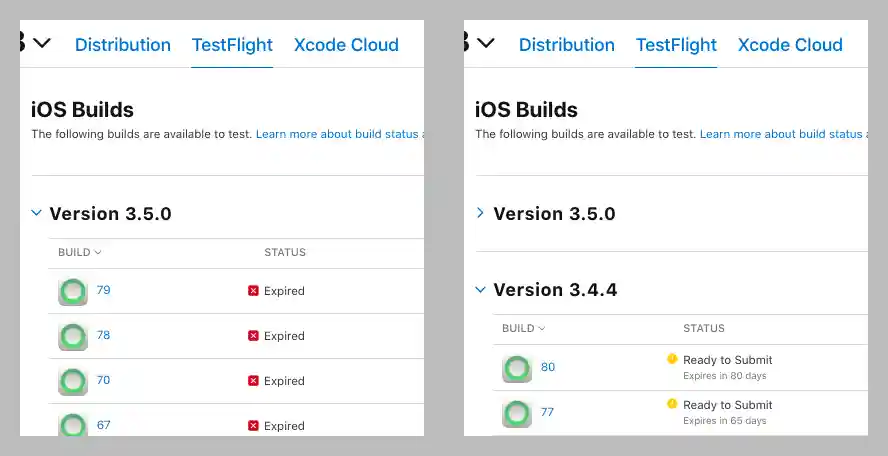Click the 'Expired' text for build 79
This screenshot has height=456, width=888.
(284, 291)
